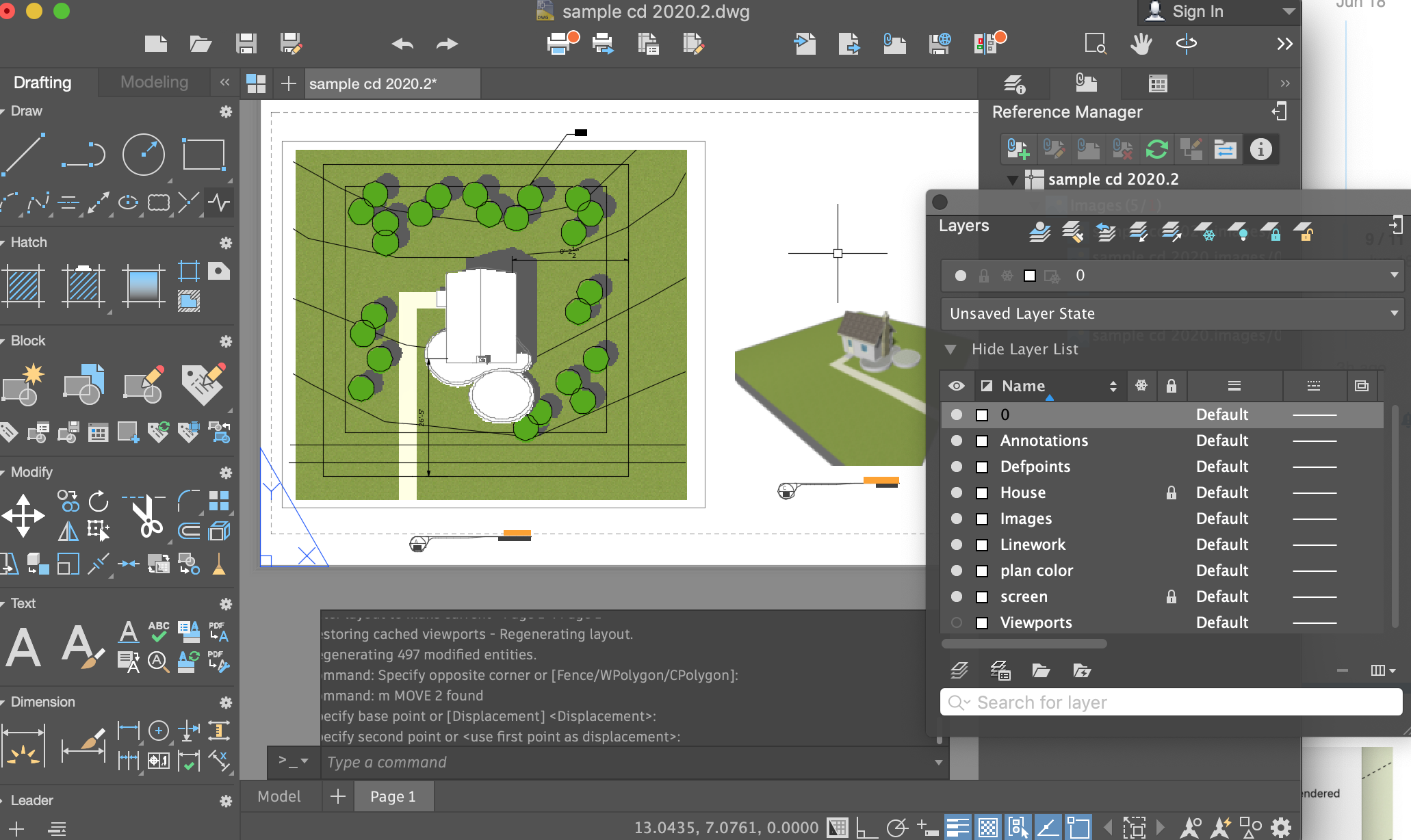The height and width of the screenshot is (840, 1411).
Task: Show more toolbar items chevron
Action: point(1284,44)
